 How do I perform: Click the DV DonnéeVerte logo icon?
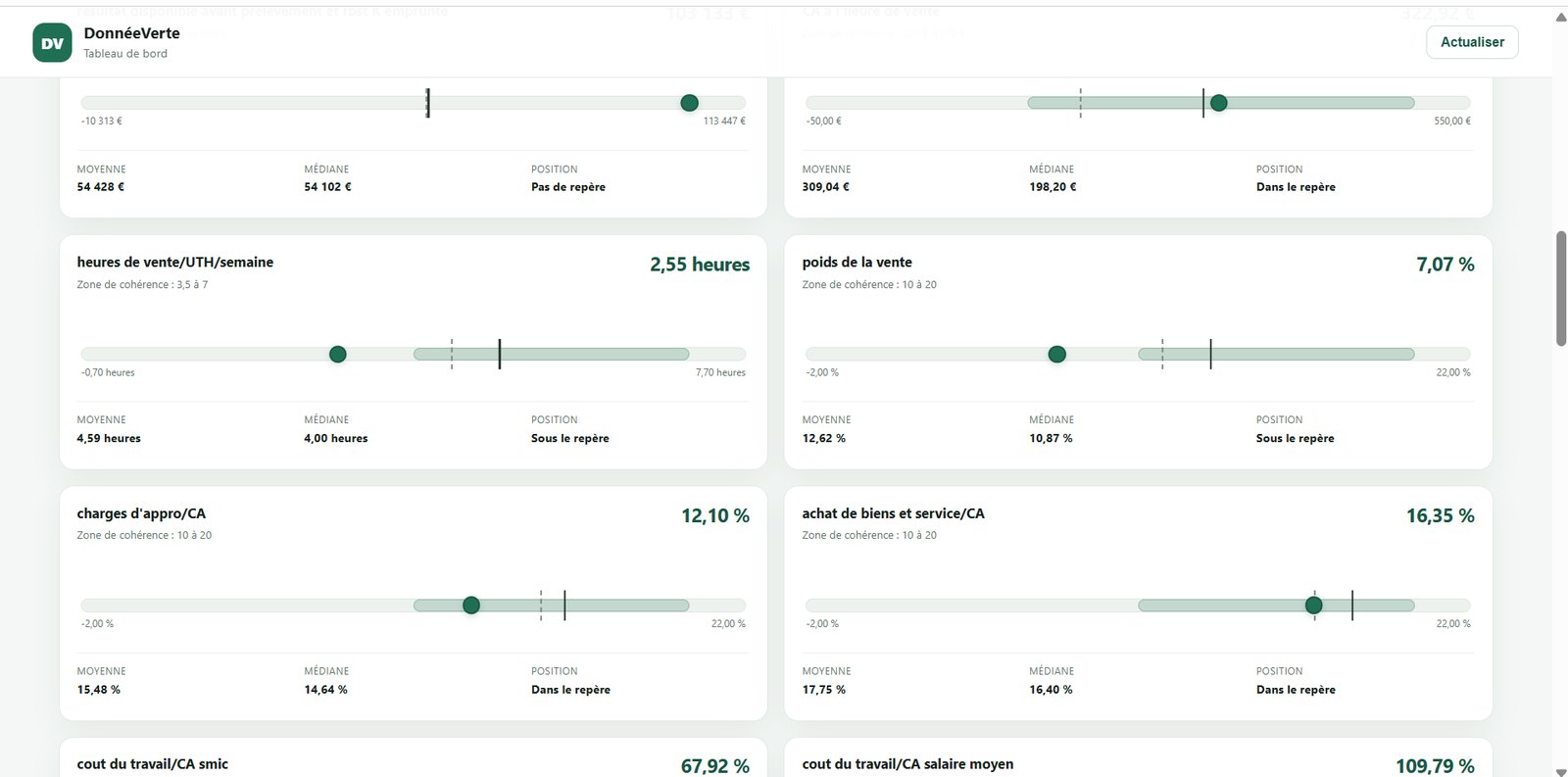coord(52,43)
